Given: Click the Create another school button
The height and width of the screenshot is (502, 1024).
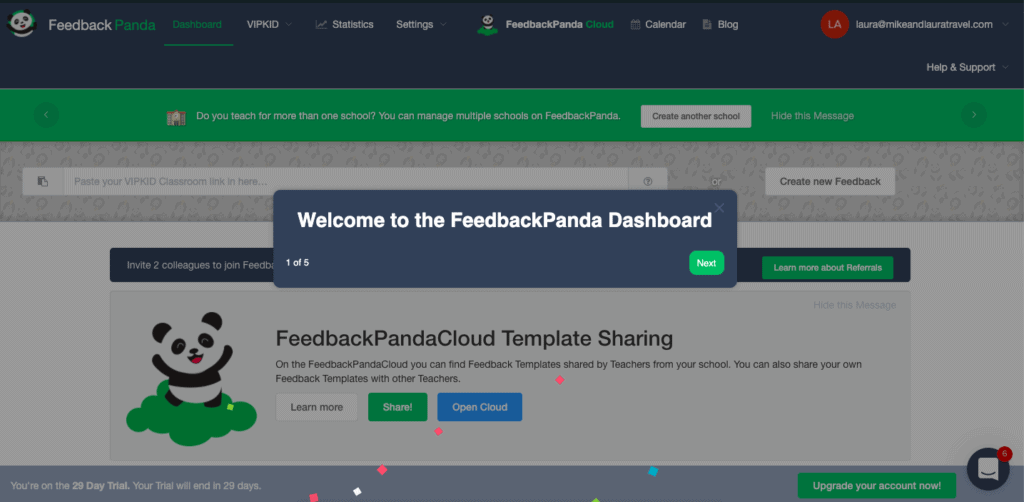Looking at the screenshot, I should [x=696, y=116].
